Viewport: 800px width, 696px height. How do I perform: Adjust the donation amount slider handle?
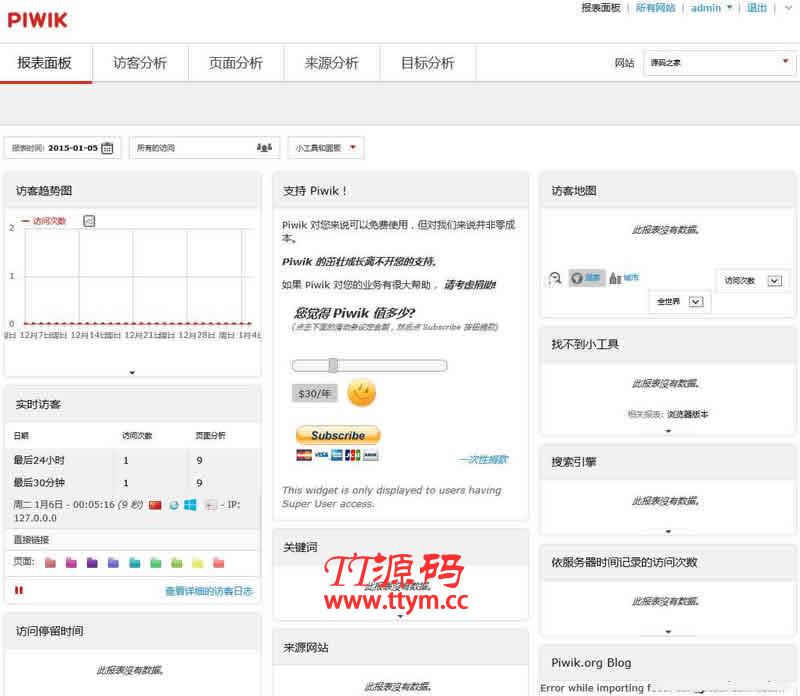(x=333, y=365)
